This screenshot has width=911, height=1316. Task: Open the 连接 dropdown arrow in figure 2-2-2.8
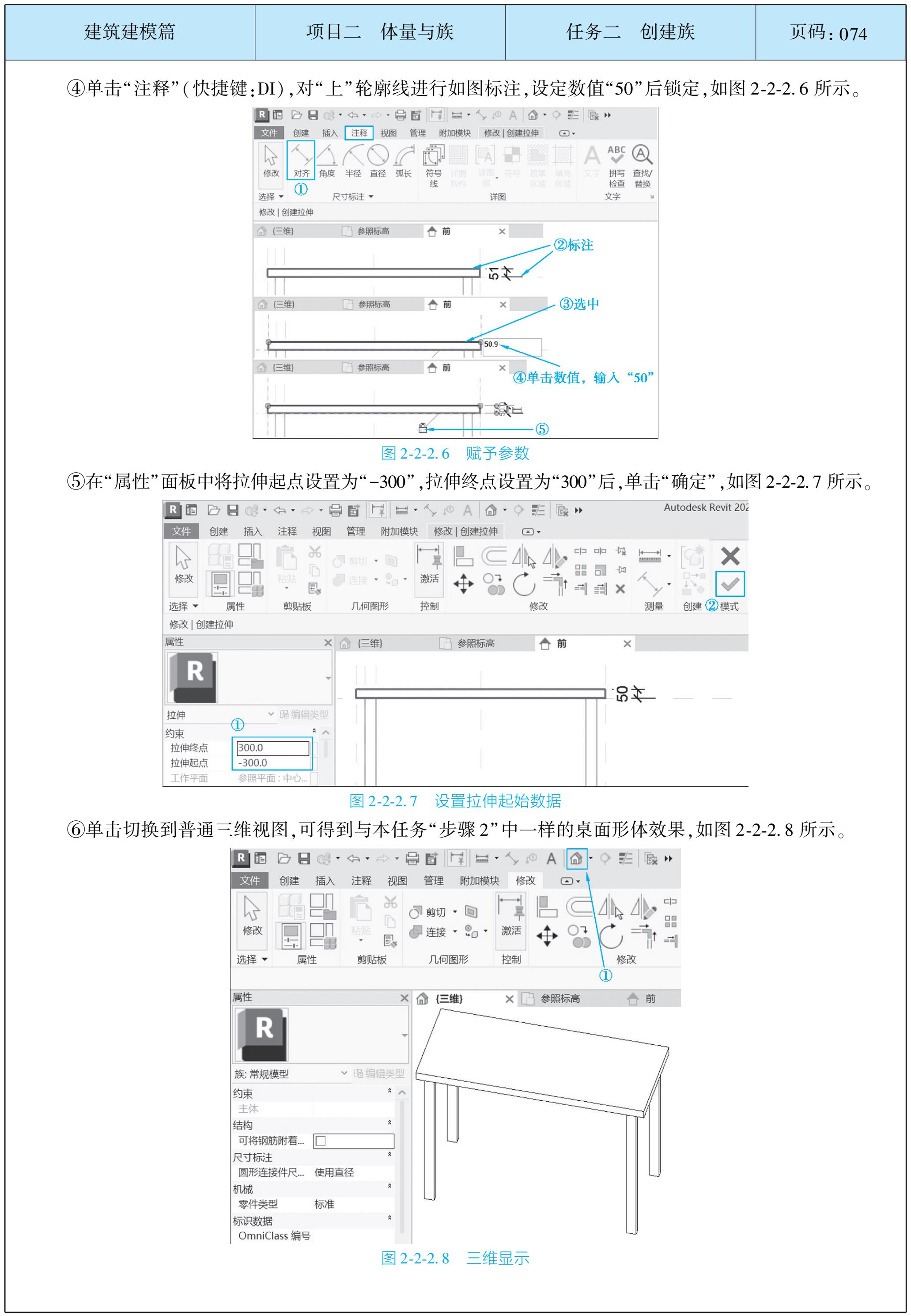(455, 931)
